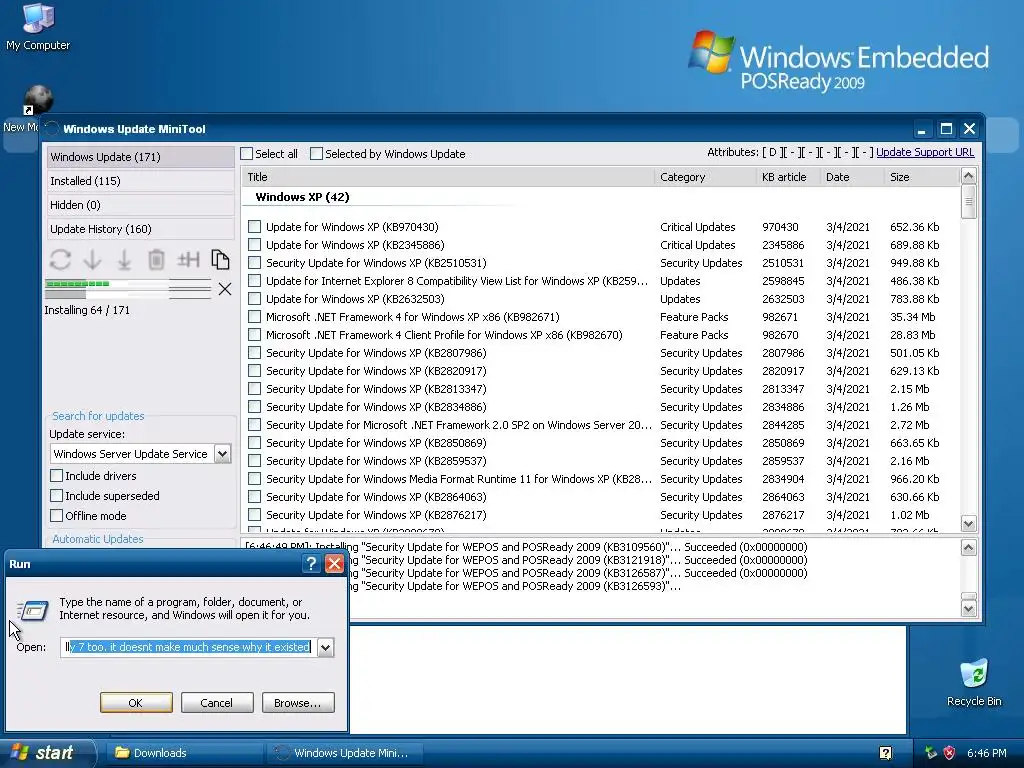1024x768 pixels.
Task: Click the Windows Update MiniTool title icon
Action: (x=52, y=129)
